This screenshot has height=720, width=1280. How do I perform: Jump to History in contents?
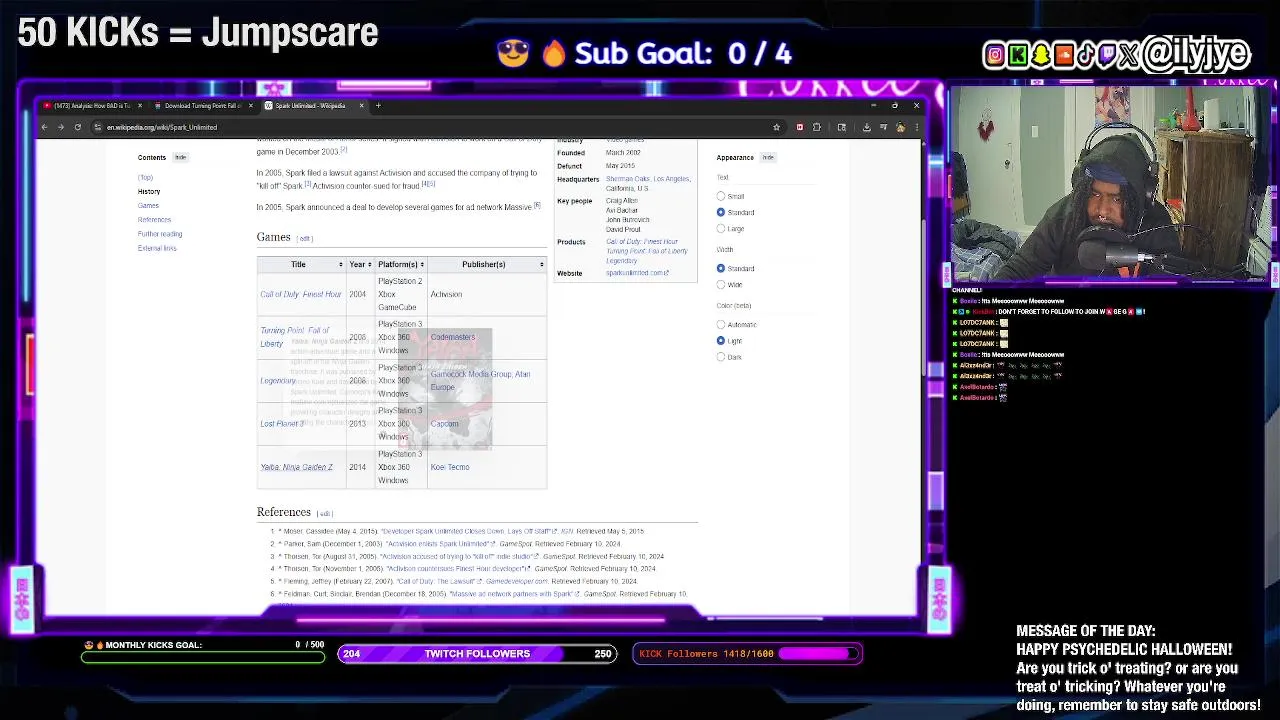[x=149, y=191]
